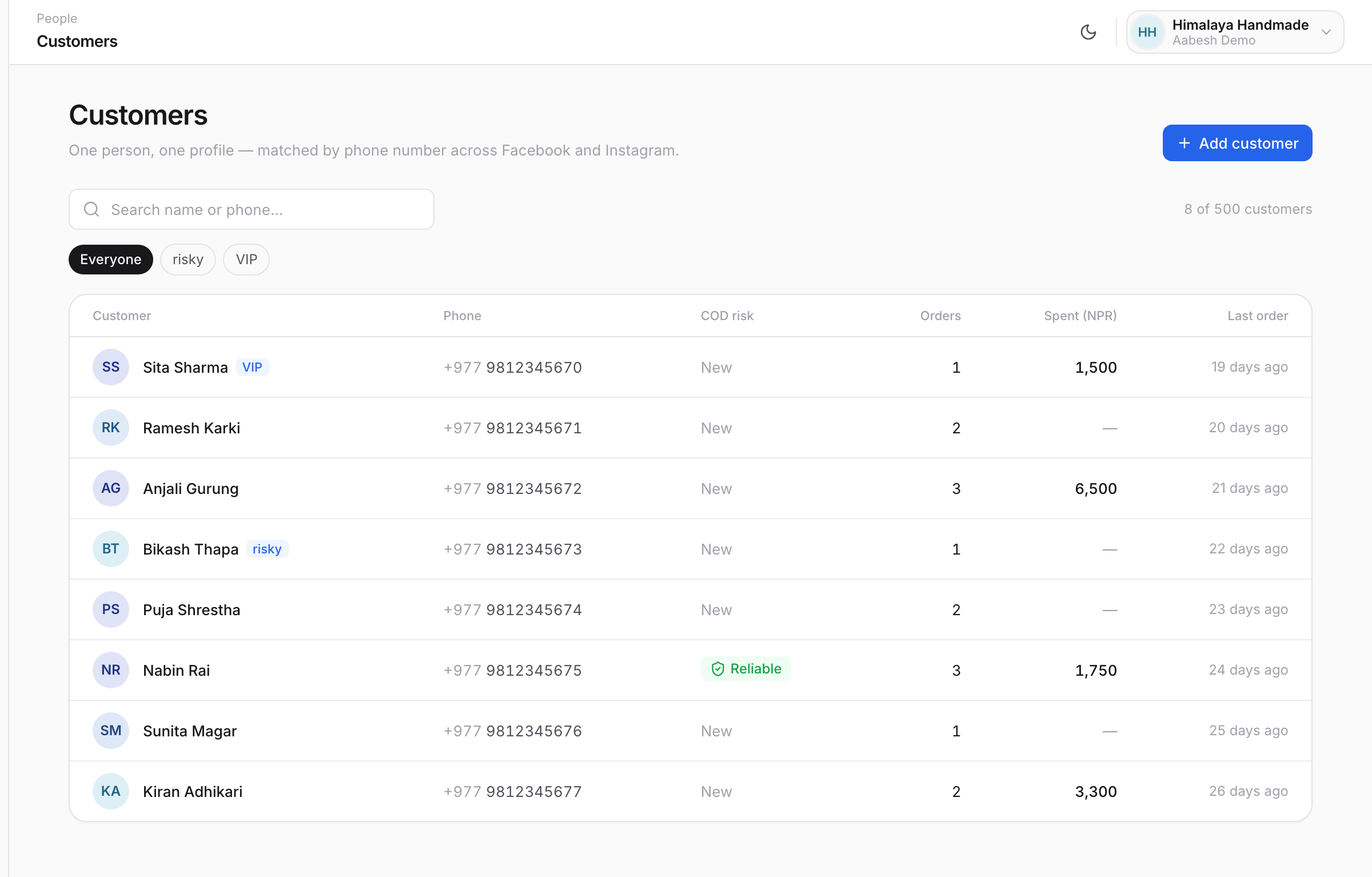Open Sunita Magar customer name

(x=190, y=731)
